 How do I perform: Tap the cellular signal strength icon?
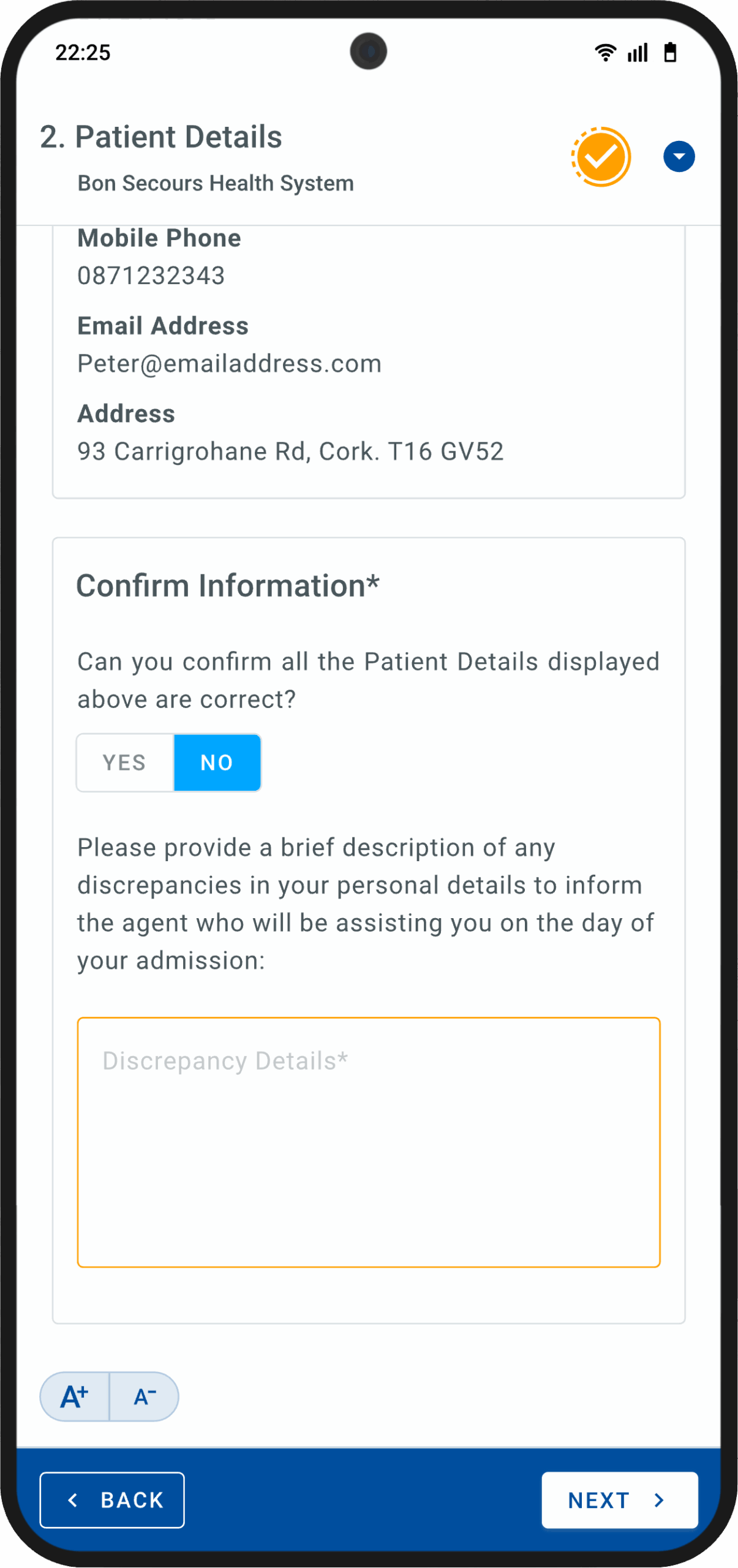coord(638,53)
